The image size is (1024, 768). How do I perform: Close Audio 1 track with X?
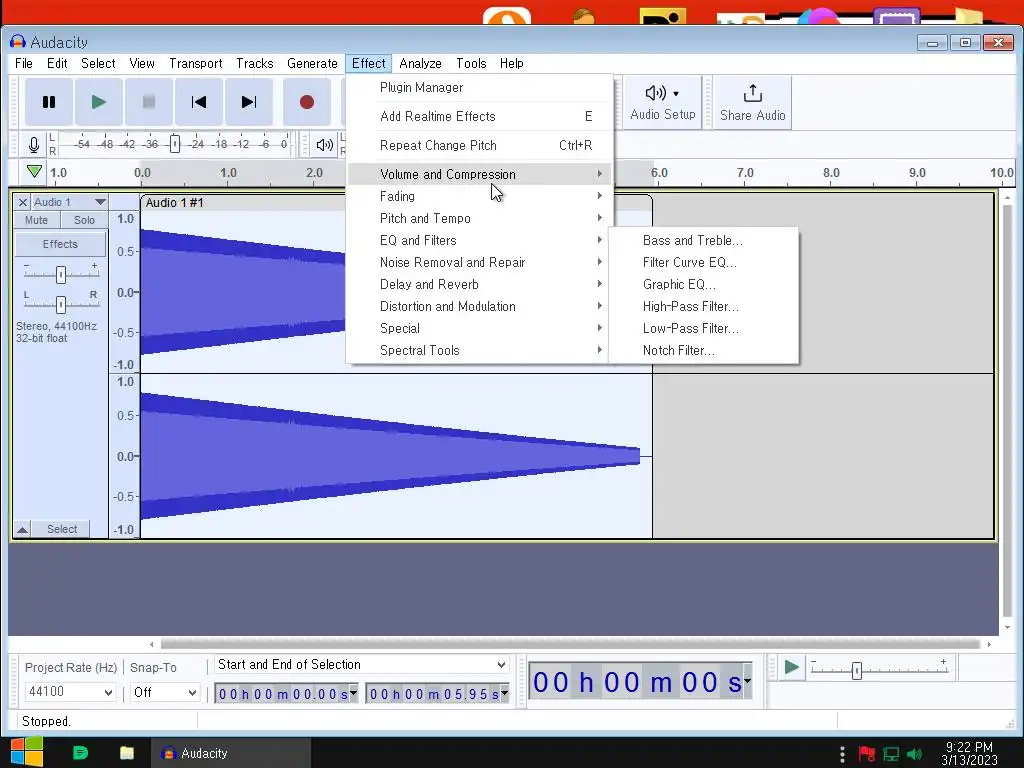[22, 202]
